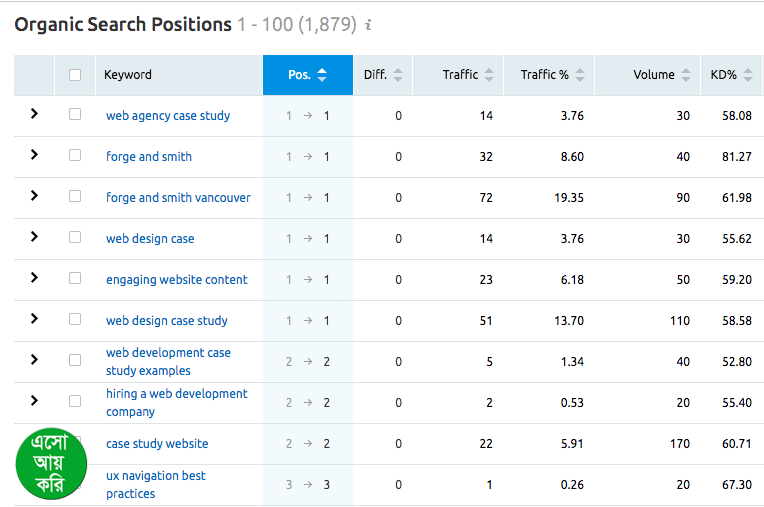764x507 pixels.
Task: Open the engaging website content keyword link
Action: (x=177, y=280)
